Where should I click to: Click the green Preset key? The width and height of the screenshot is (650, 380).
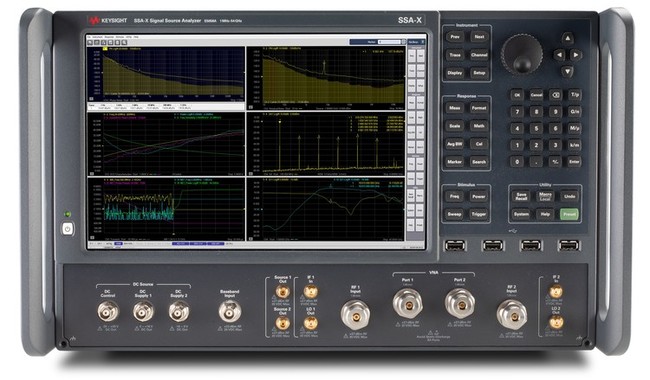click(569, 214)
